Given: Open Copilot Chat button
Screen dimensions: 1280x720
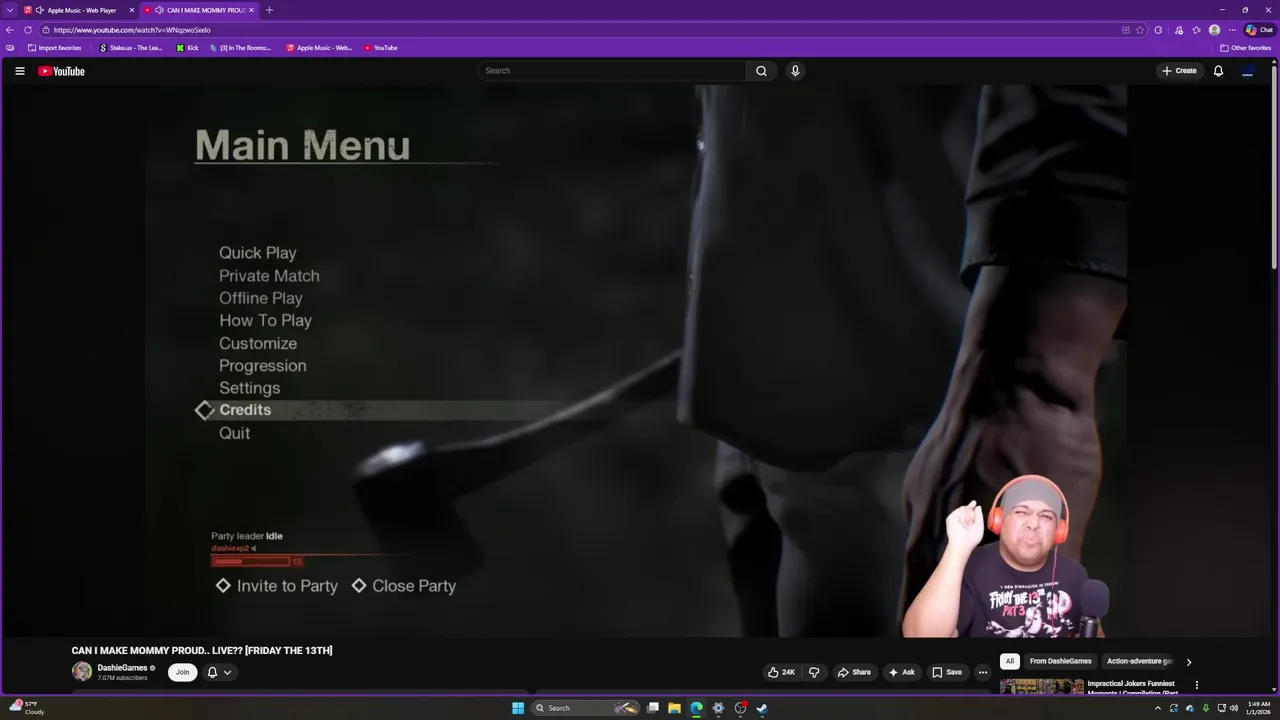Looking at the screenshot, I should point(1259,30).
